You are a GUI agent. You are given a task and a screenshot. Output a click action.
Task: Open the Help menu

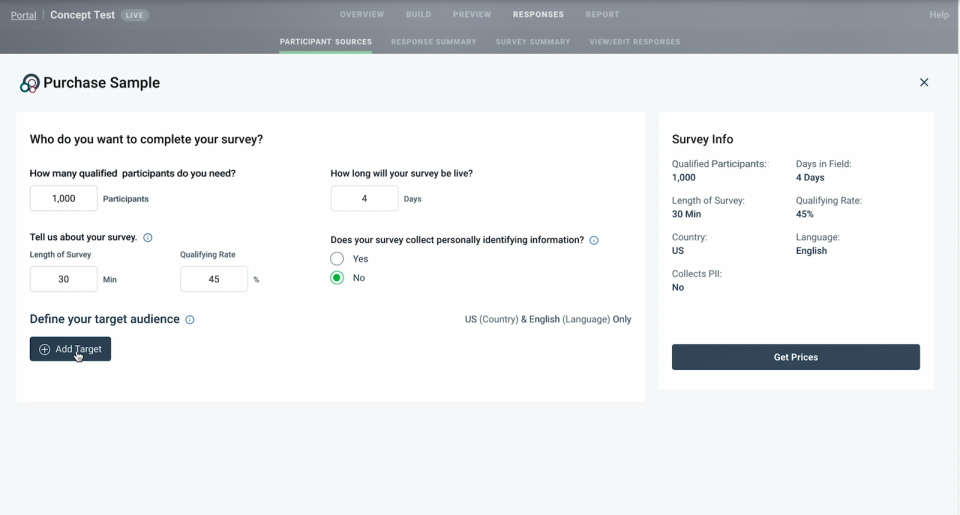[938, 15]
